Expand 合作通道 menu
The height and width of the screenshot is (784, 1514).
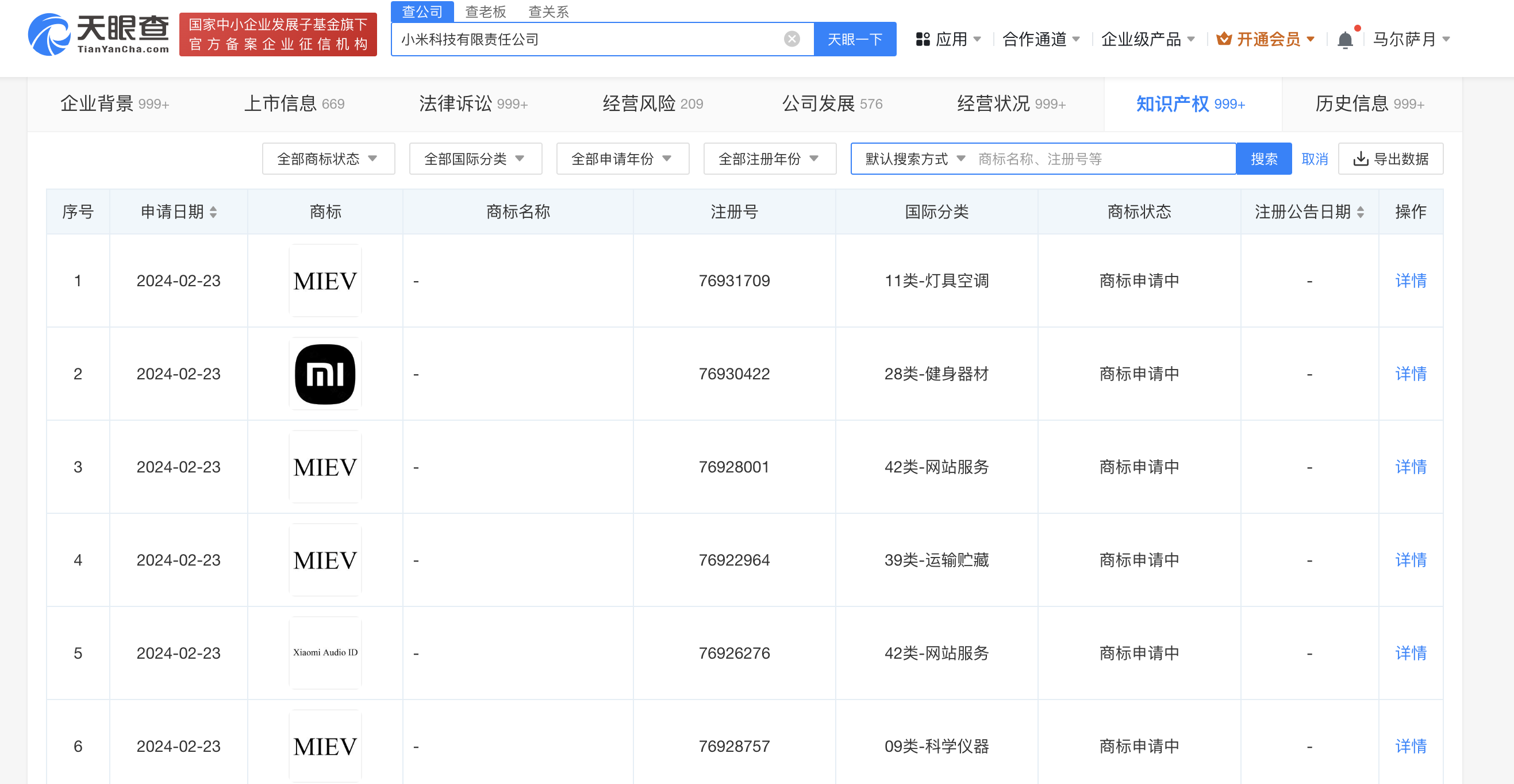click(1041, 40)
